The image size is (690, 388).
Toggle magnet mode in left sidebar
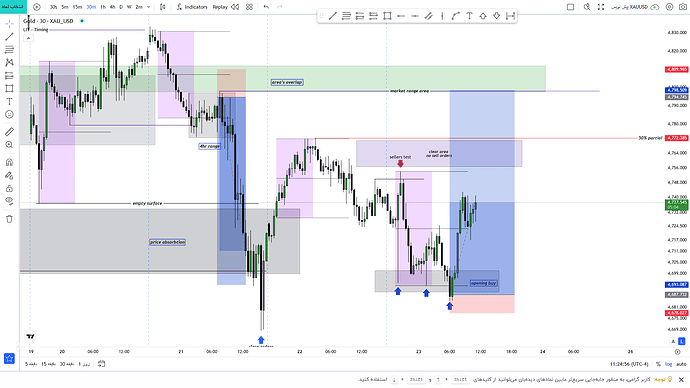tap(9, 162)
